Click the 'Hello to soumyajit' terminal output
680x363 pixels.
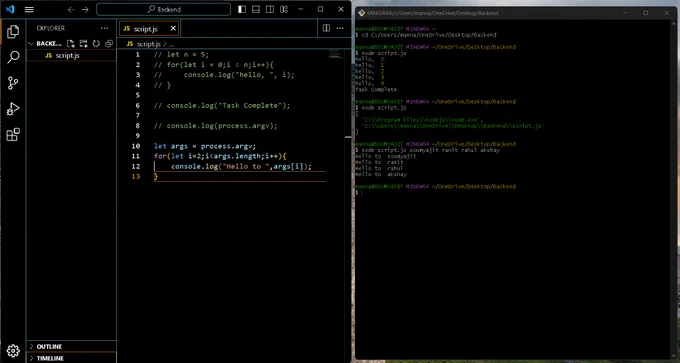pyautogui.click(x=386, y=156)
